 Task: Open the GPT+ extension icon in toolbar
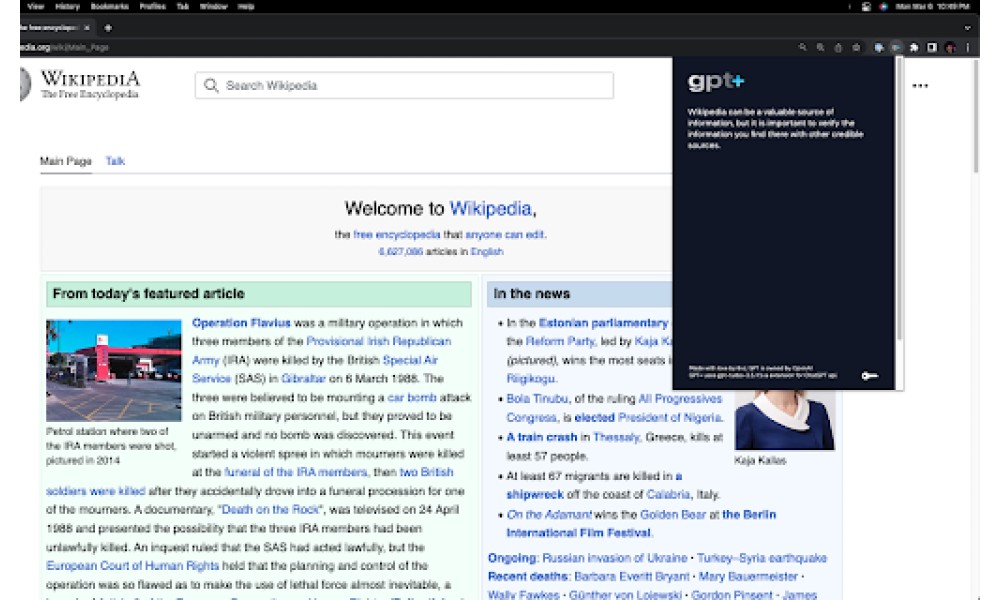coord(896,47)
